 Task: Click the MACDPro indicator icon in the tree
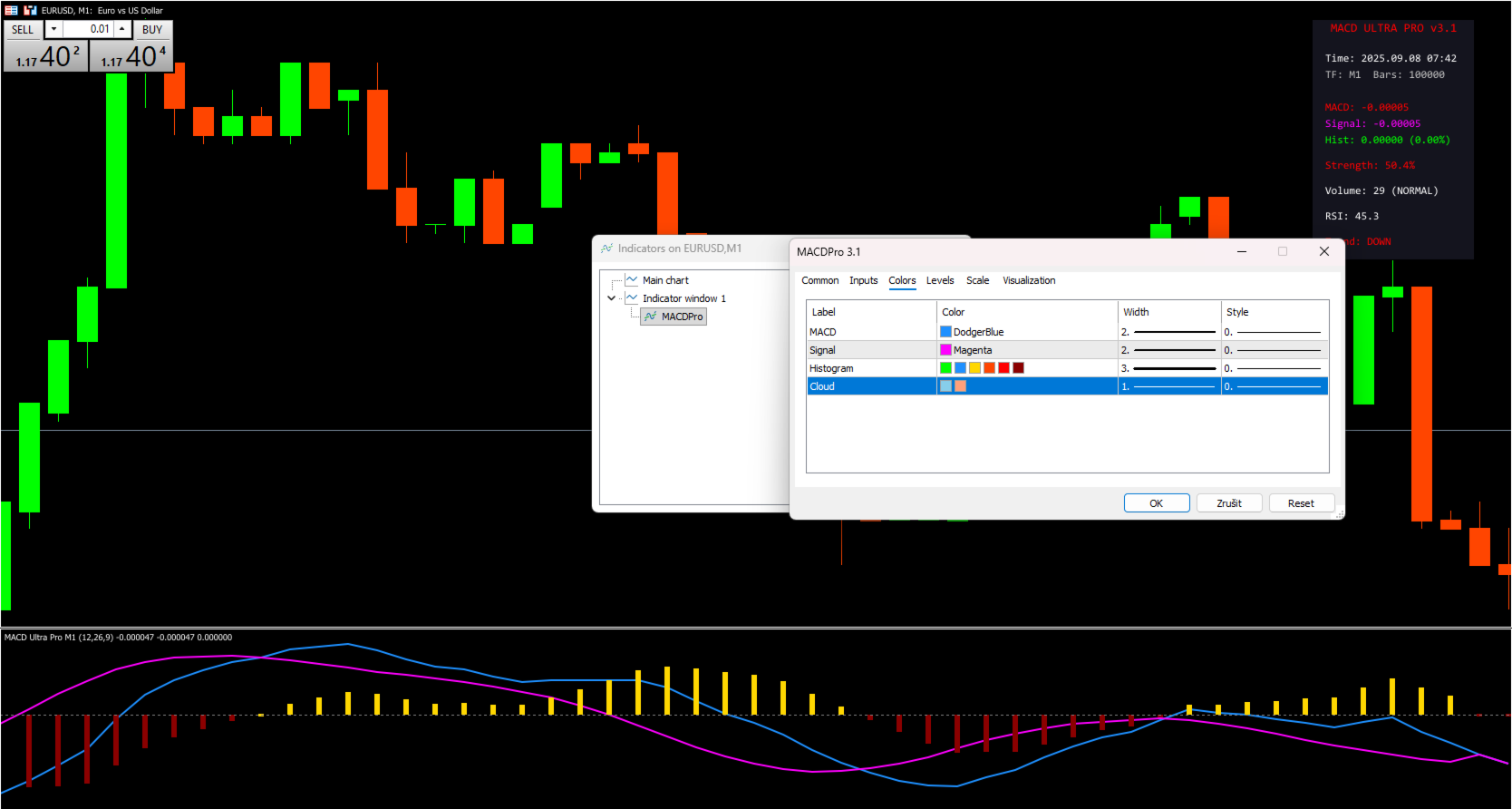click(x=650, y=317)
